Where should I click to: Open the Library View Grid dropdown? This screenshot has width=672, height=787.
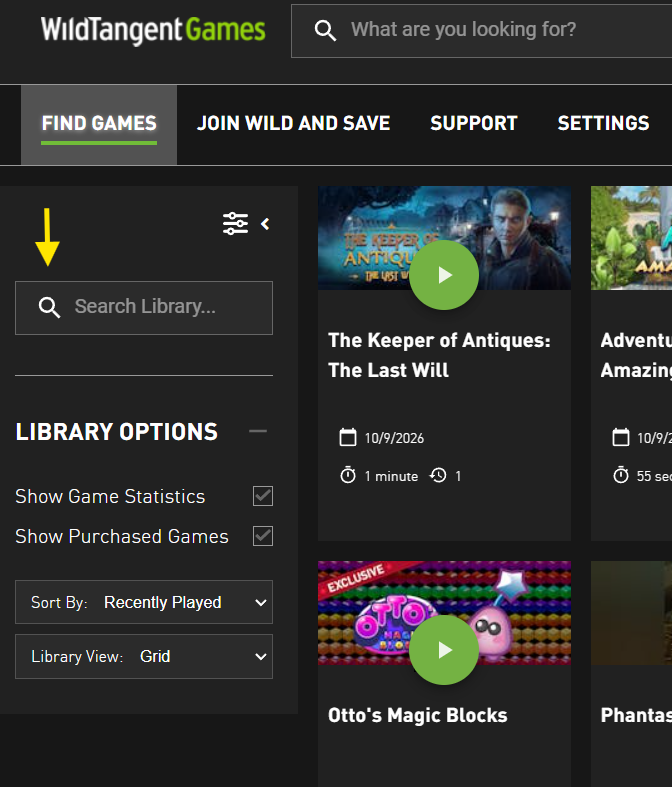[x=144, y=657]
